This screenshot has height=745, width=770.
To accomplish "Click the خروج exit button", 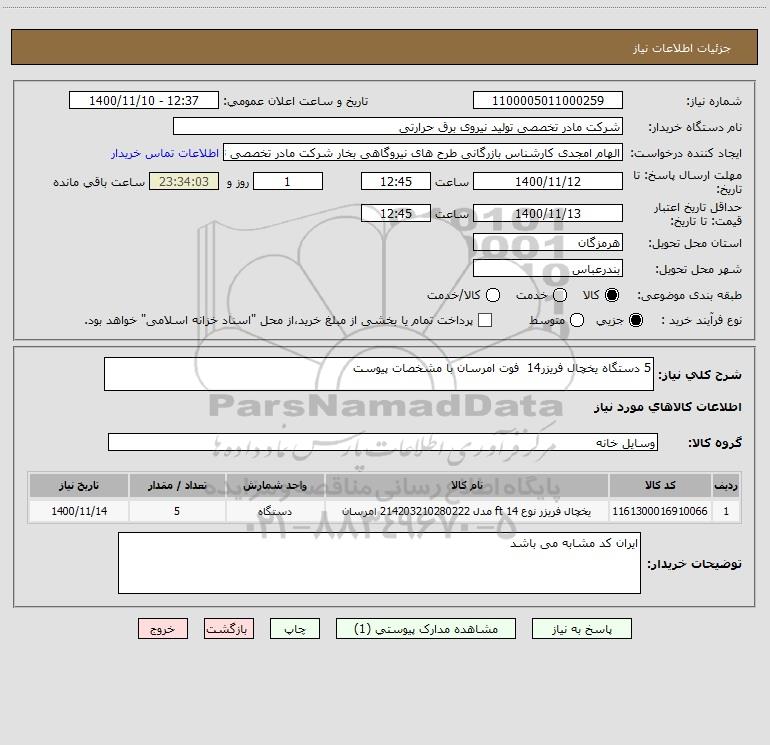I will (163, 629).
